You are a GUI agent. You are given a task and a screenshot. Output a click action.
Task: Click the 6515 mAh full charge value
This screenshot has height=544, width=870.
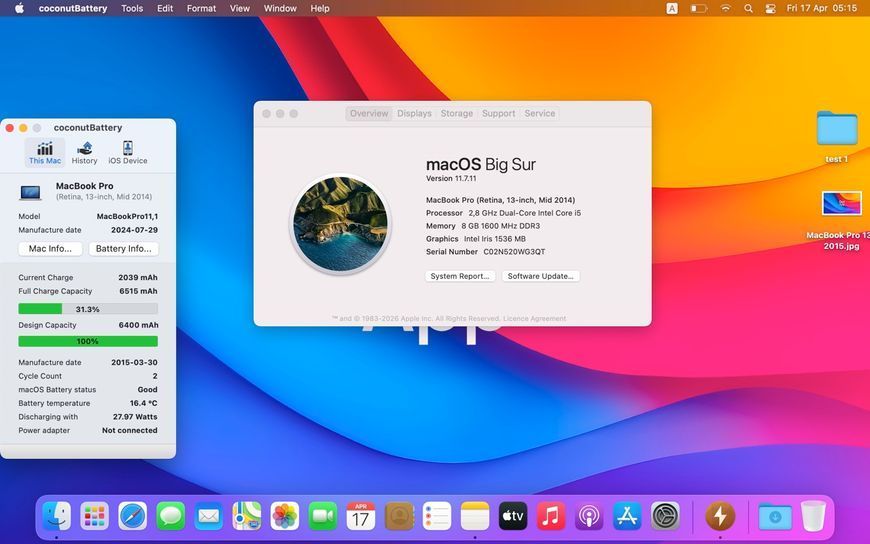pos(138,291)
